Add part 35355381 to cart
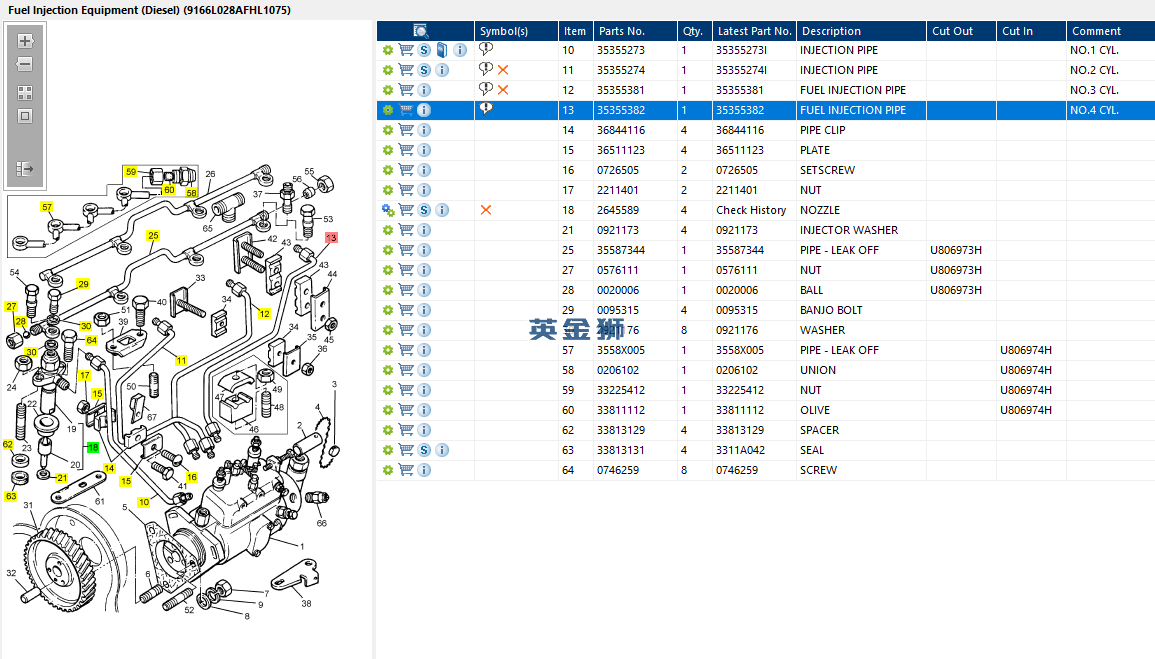Screen dimensions: 1155x659 (406, 90)
